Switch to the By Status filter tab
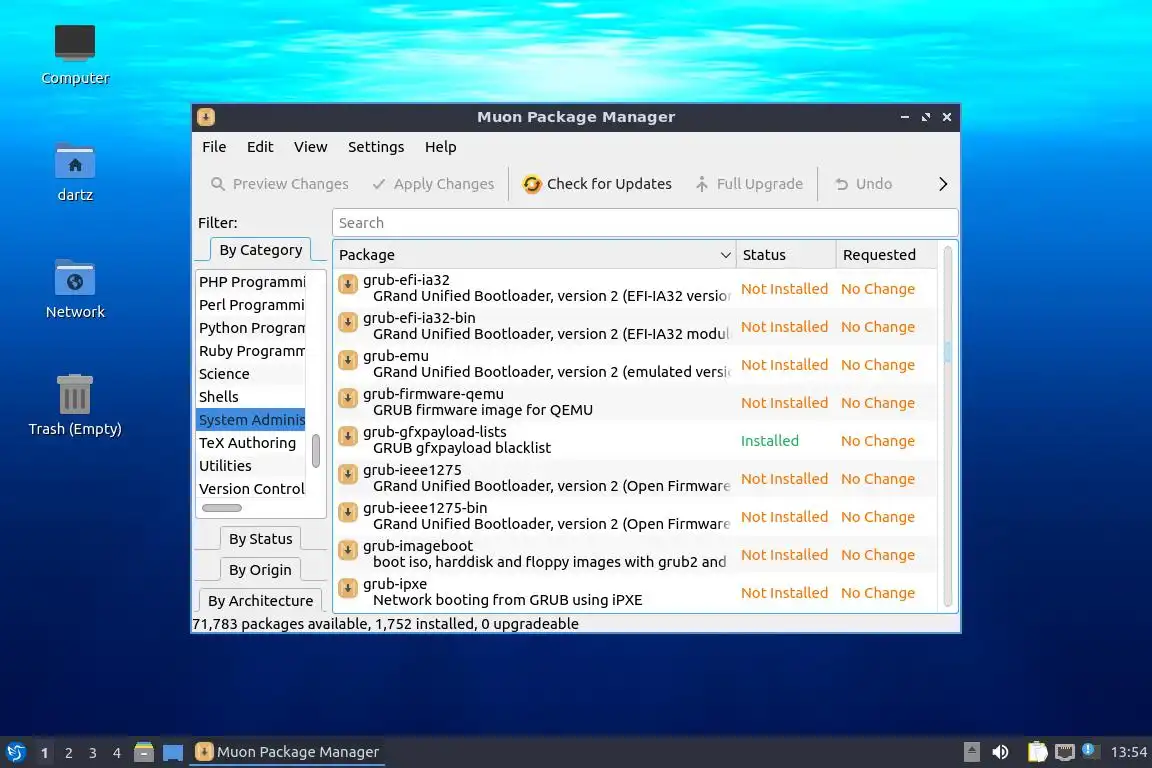The width and height of the screenshot is (1152, 768). tap(261, 539)
